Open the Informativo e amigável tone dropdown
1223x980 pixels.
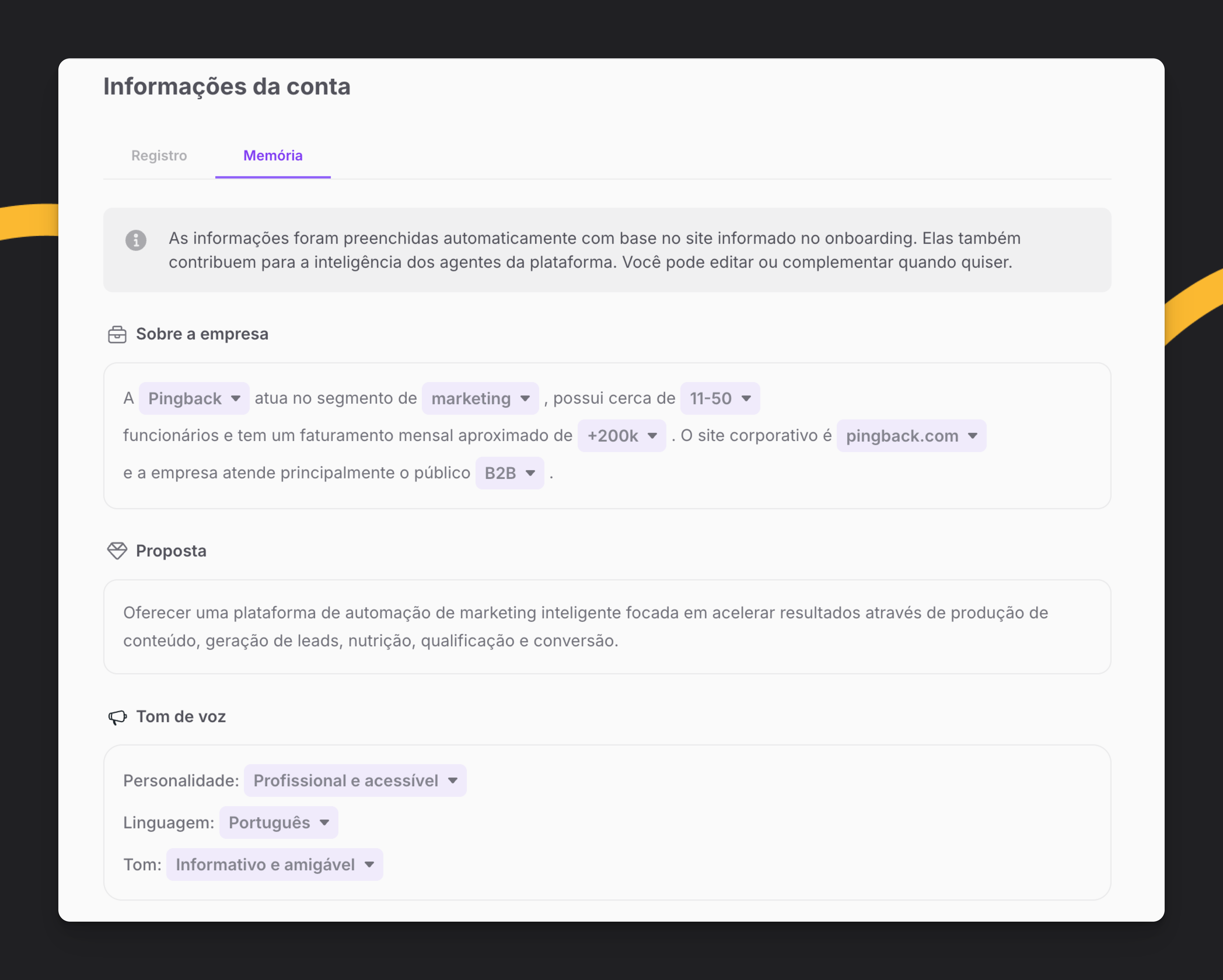[275, 864]
